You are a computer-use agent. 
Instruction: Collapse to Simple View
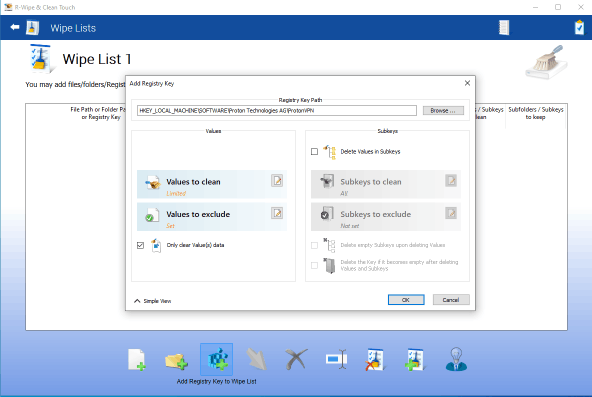tap(153, 301)
